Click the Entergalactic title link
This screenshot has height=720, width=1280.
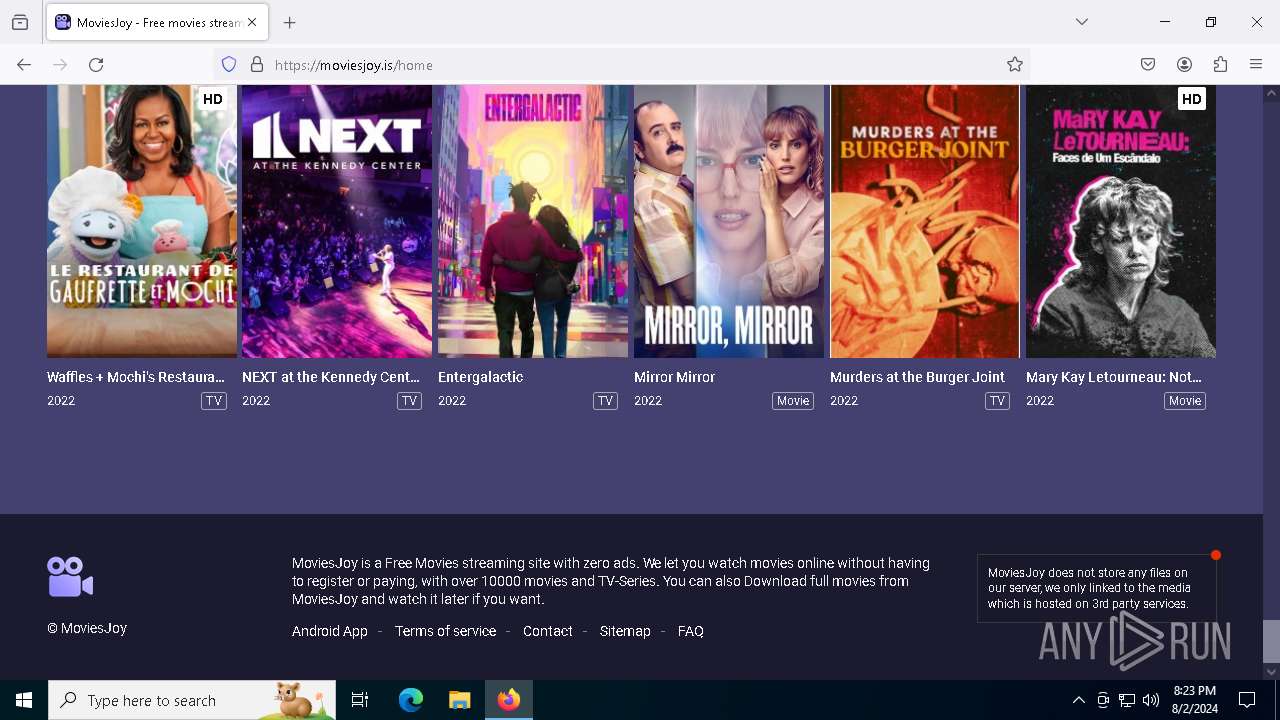click(481, 377)
